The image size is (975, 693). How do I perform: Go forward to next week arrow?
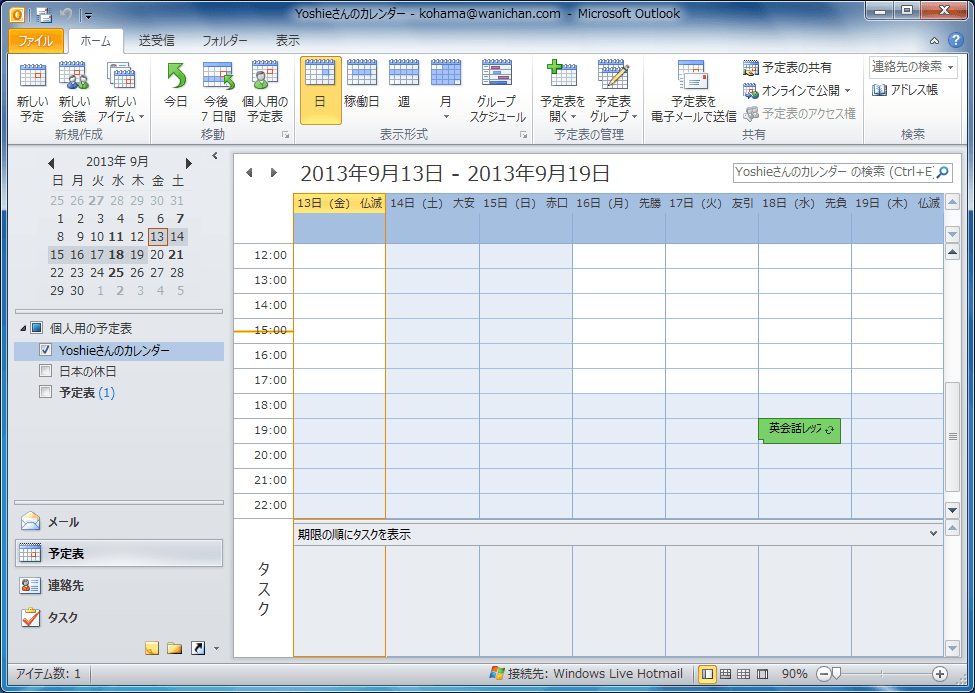[x=274, y=172]
